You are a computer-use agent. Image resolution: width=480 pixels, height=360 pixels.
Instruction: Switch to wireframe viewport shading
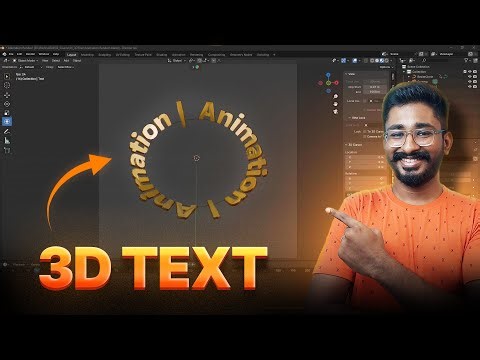[x=372, y=61]
